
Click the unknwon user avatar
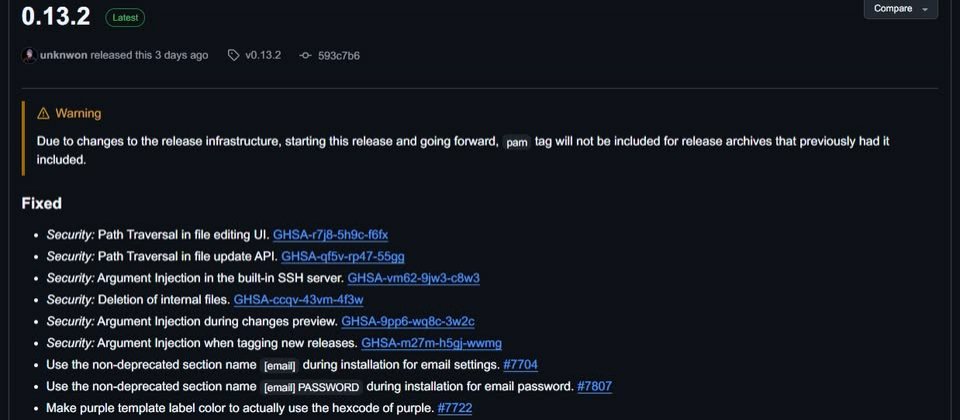coord(29,56)
